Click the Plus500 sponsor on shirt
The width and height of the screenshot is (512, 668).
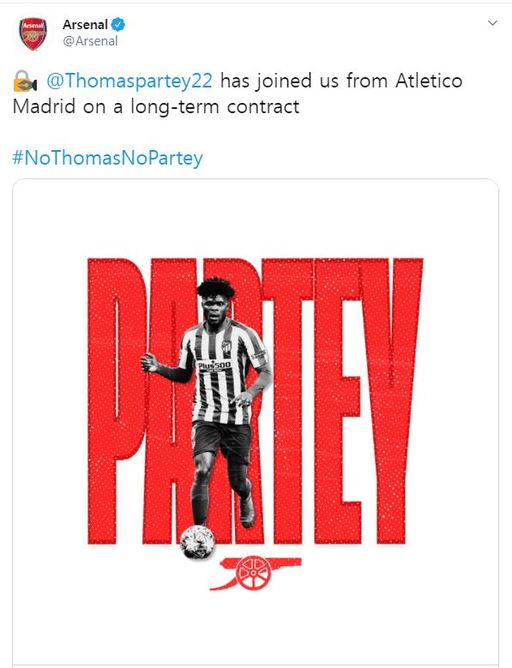(x=214, y=366)
